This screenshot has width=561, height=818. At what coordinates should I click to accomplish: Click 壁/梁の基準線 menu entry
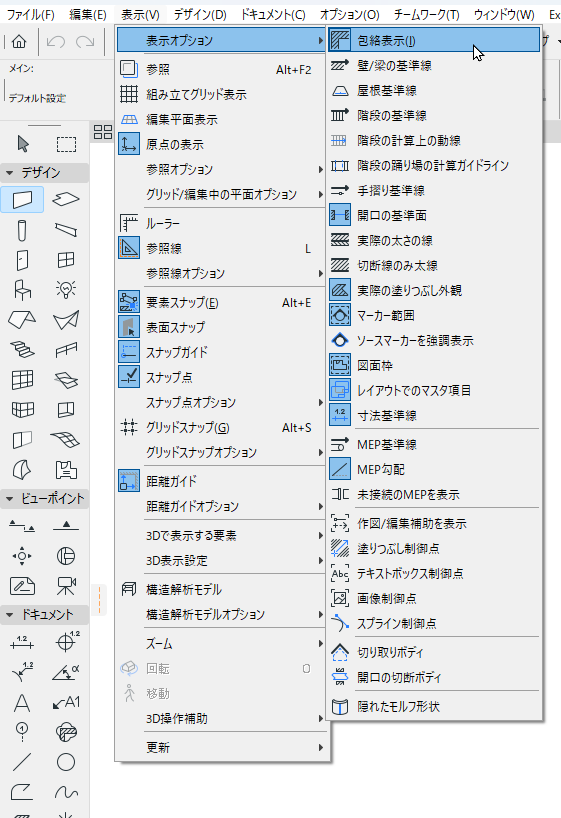tap(434, 65)
